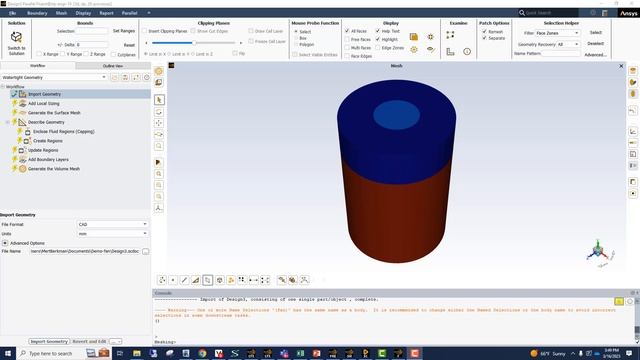Click the eye-slash hide icon in Display group

[431, 49]
